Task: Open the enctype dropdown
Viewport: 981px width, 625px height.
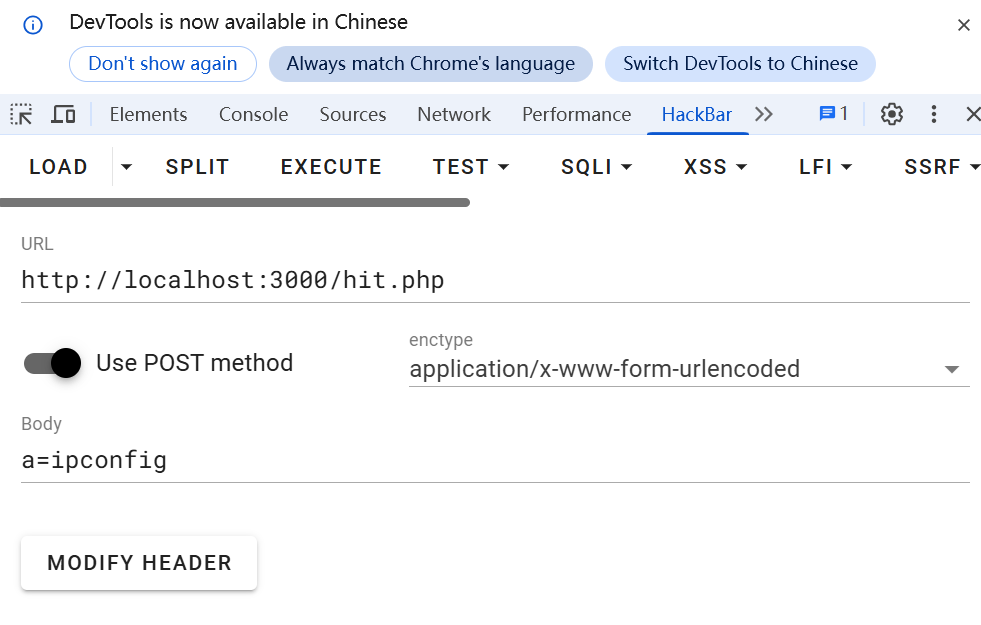Action: 689,369
